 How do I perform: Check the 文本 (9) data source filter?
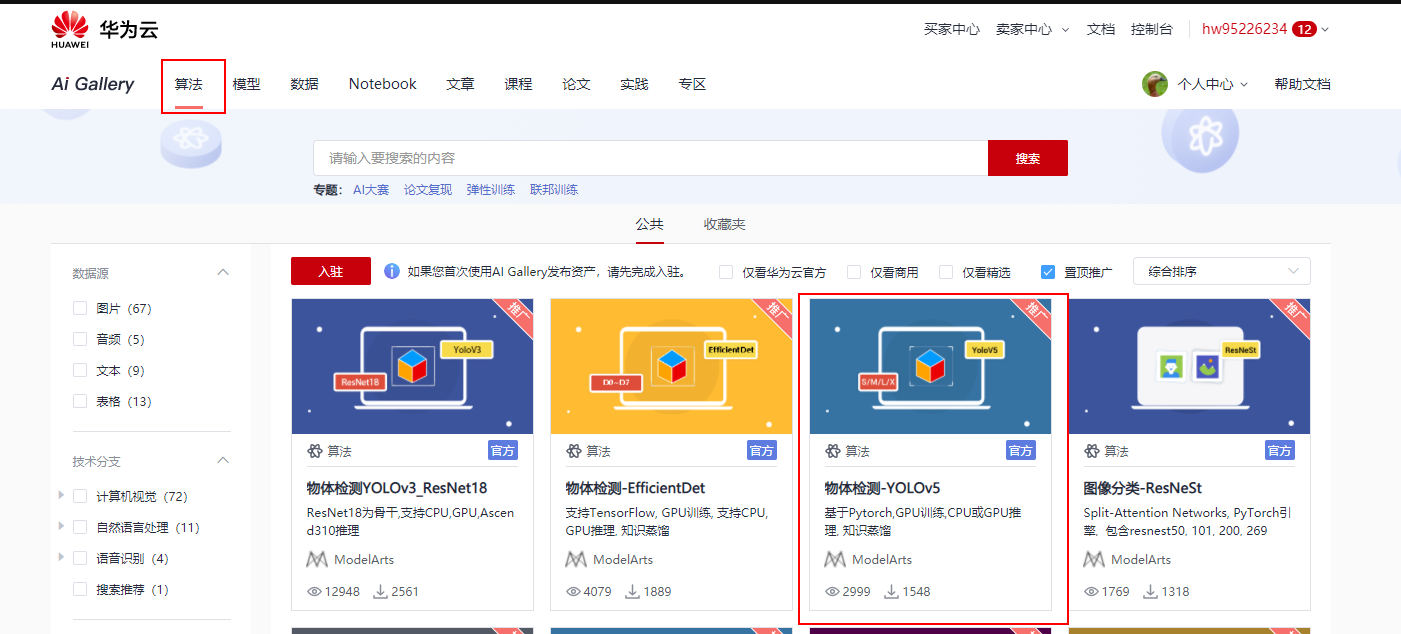(80, 370)
